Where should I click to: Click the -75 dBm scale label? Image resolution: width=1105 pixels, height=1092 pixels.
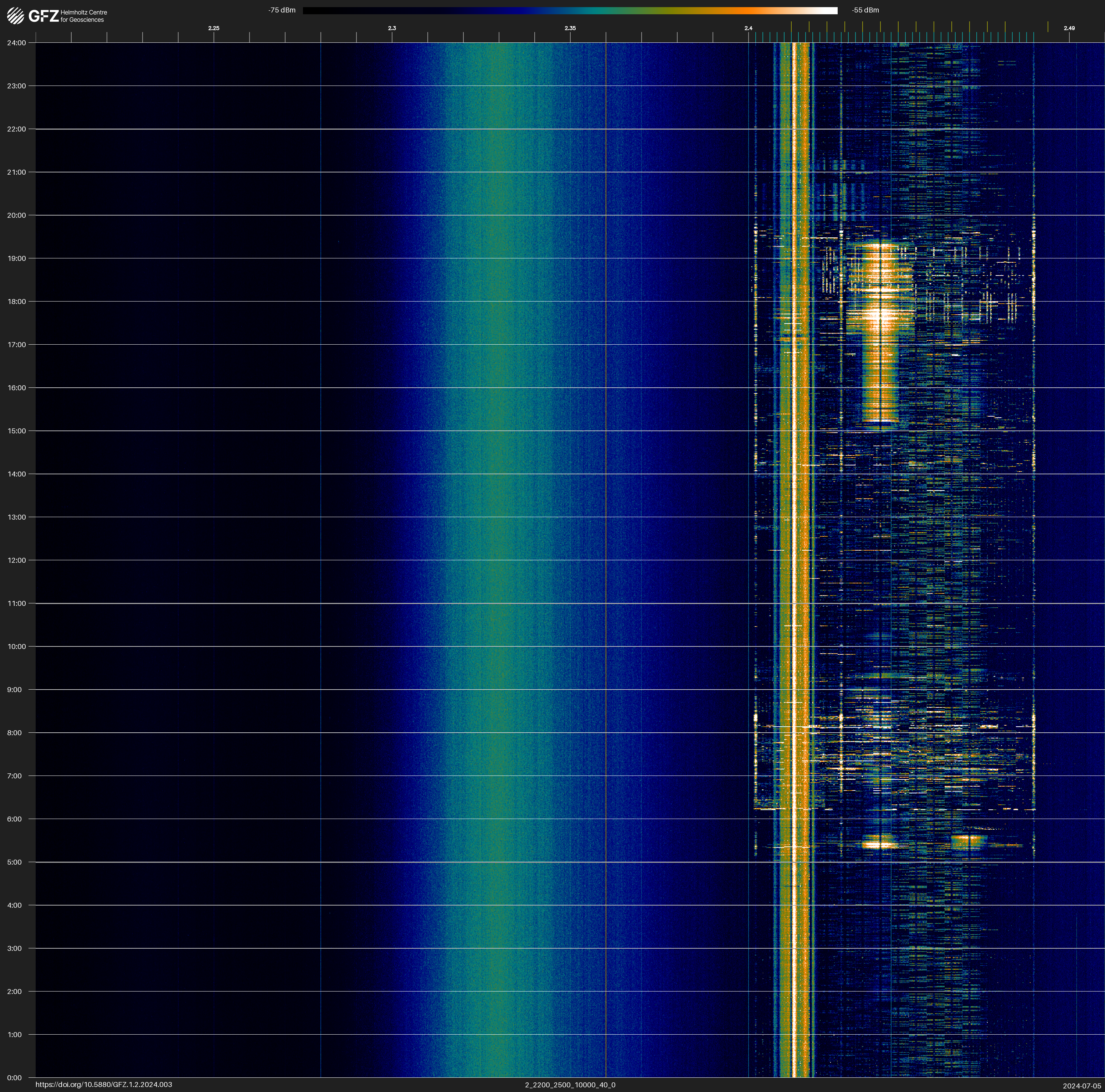coord(281,10)
